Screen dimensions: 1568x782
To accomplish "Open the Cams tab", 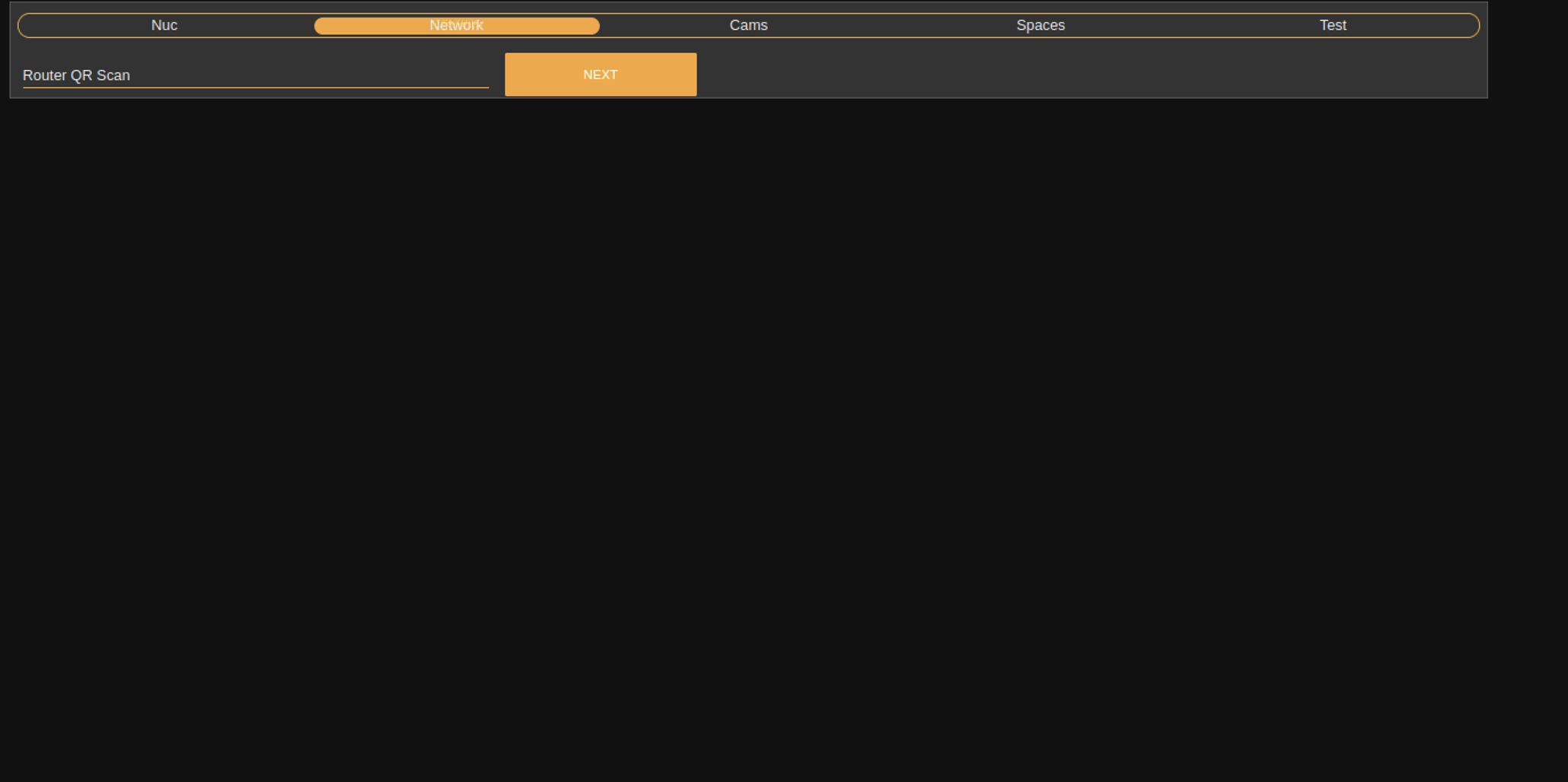I will [748, 25].
